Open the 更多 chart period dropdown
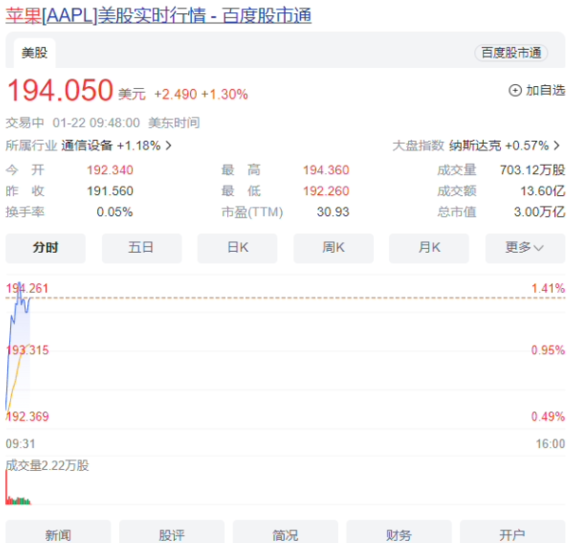The image size is (587, 543). pos(525,248)
